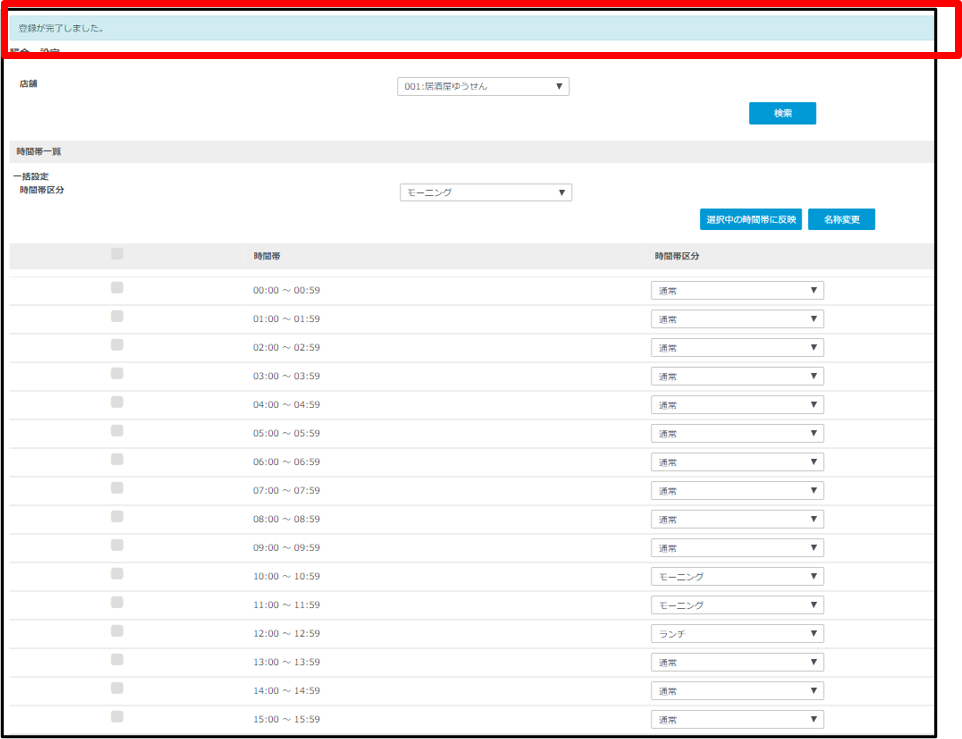The width and height of the screenshot is (962, 739).
Task: Check the 04:00 ~ 04:59 row checkbox
Action: point(117,402)
